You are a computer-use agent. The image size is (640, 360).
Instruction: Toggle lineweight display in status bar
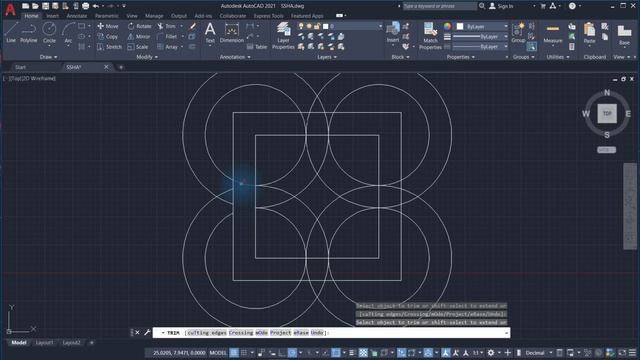(352, 353)
